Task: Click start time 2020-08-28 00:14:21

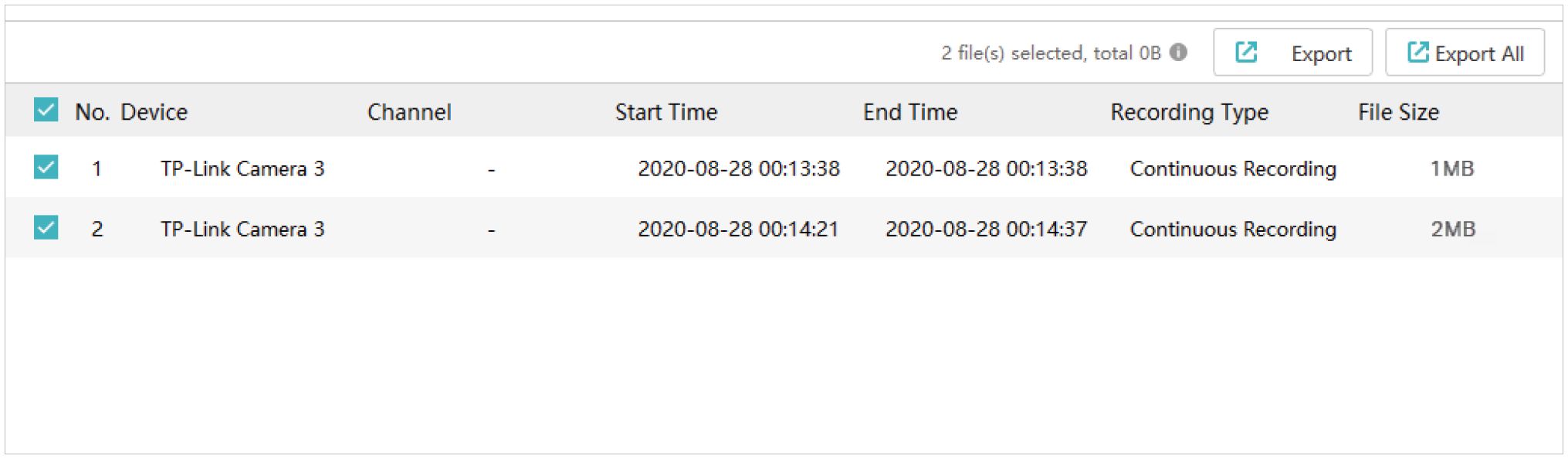Action: point(737,229)
